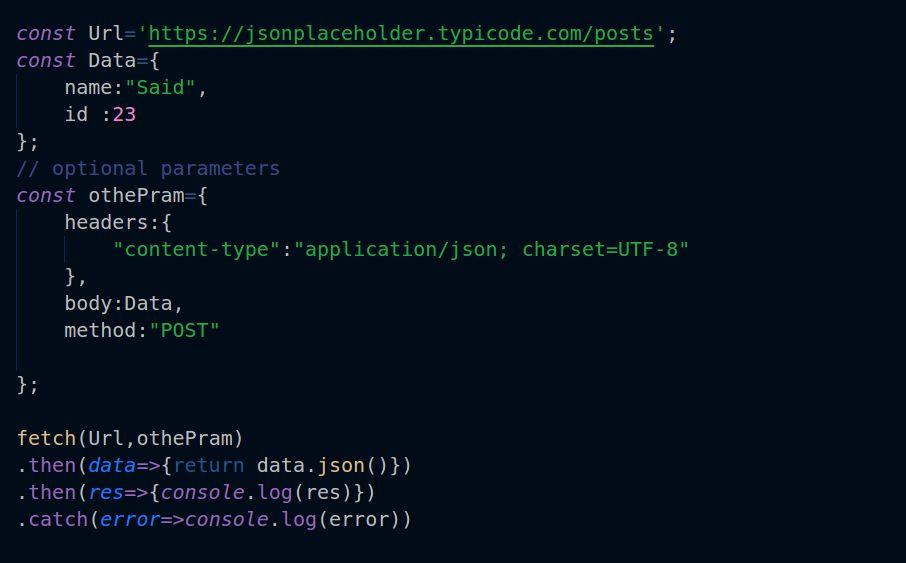Screen dimensions: 906x563
Task: Click the error parameter before the arrow
Action: click(x=130, y=519)
